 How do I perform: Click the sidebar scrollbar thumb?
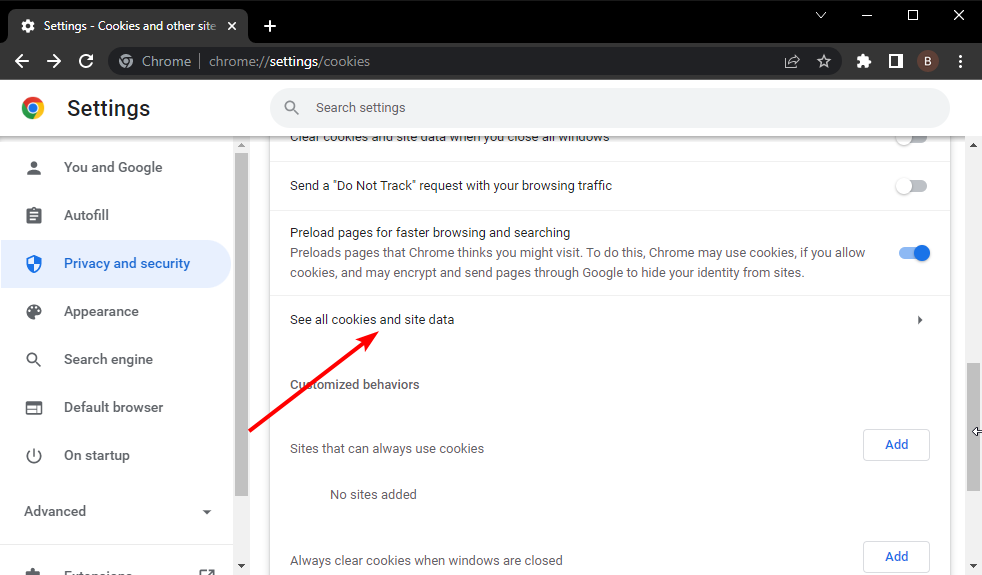tap(241, 324)
